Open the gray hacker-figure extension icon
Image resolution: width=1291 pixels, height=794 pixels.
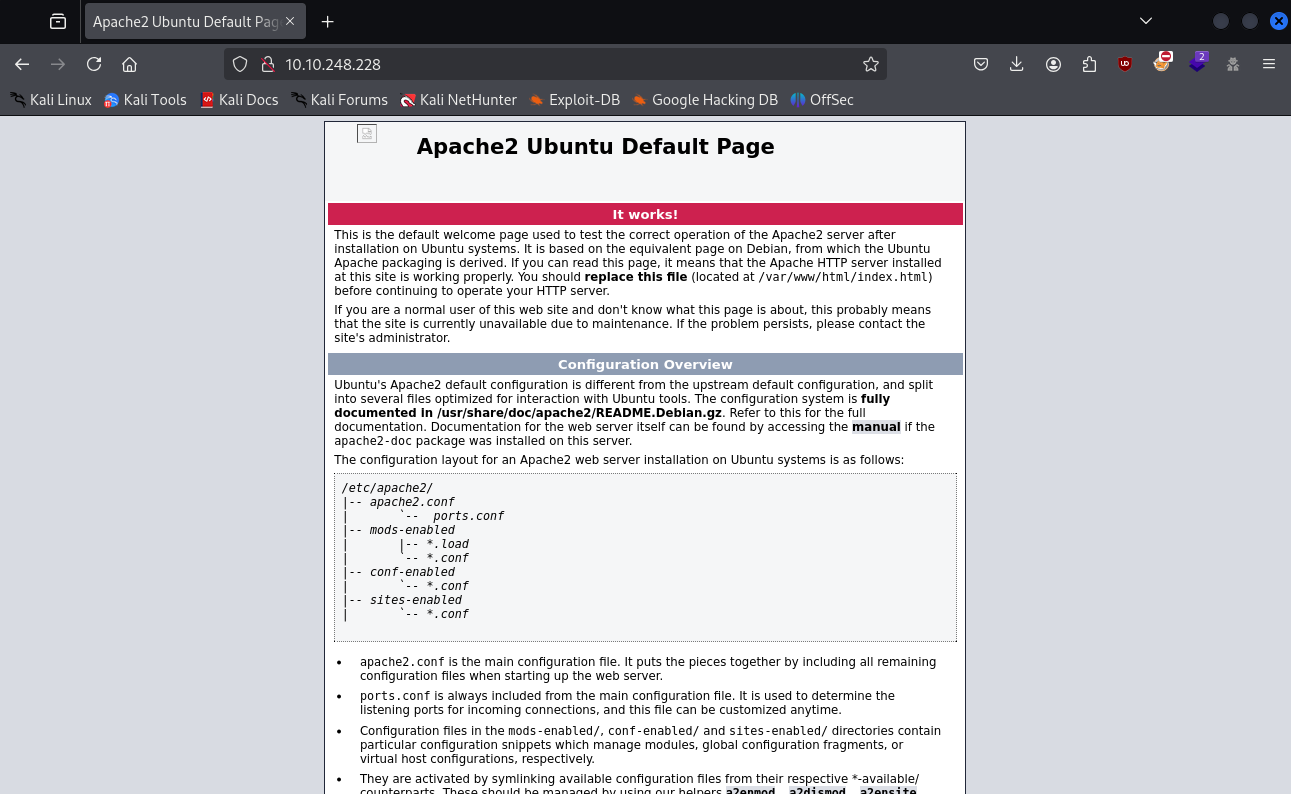tap(1233, 64)
